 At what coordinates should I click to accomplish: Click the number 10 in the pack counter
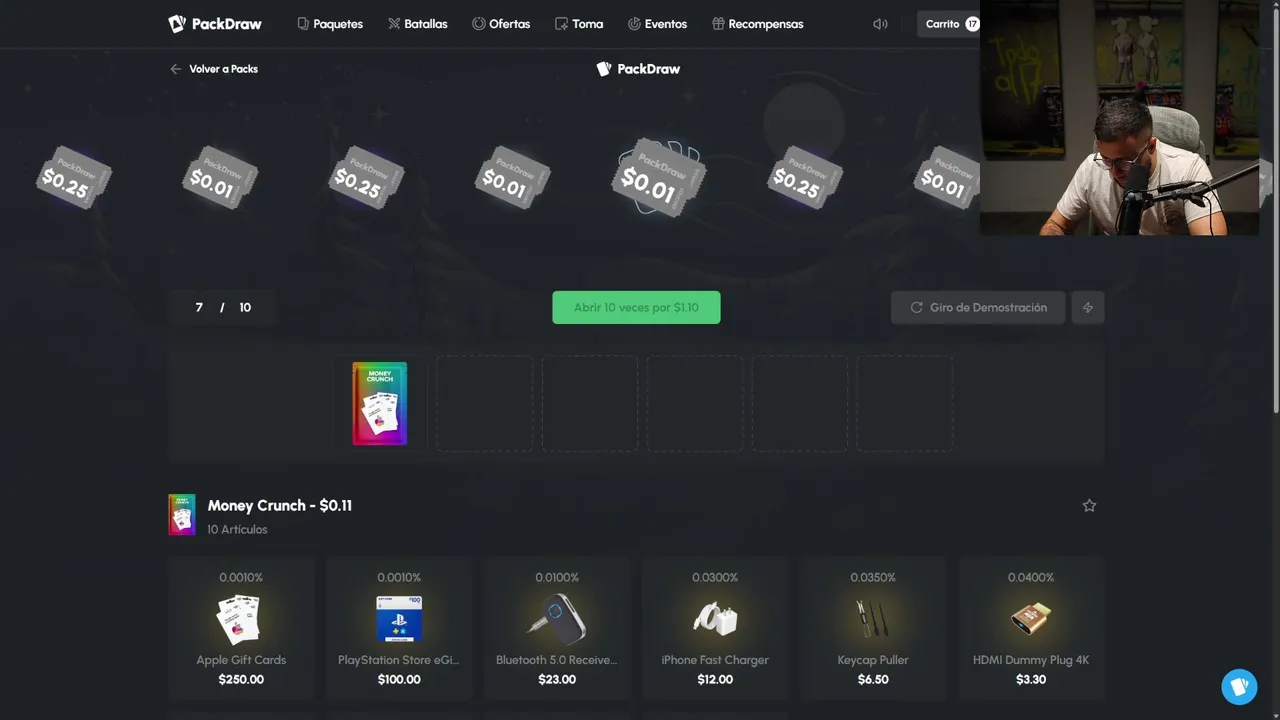(245, 307)
